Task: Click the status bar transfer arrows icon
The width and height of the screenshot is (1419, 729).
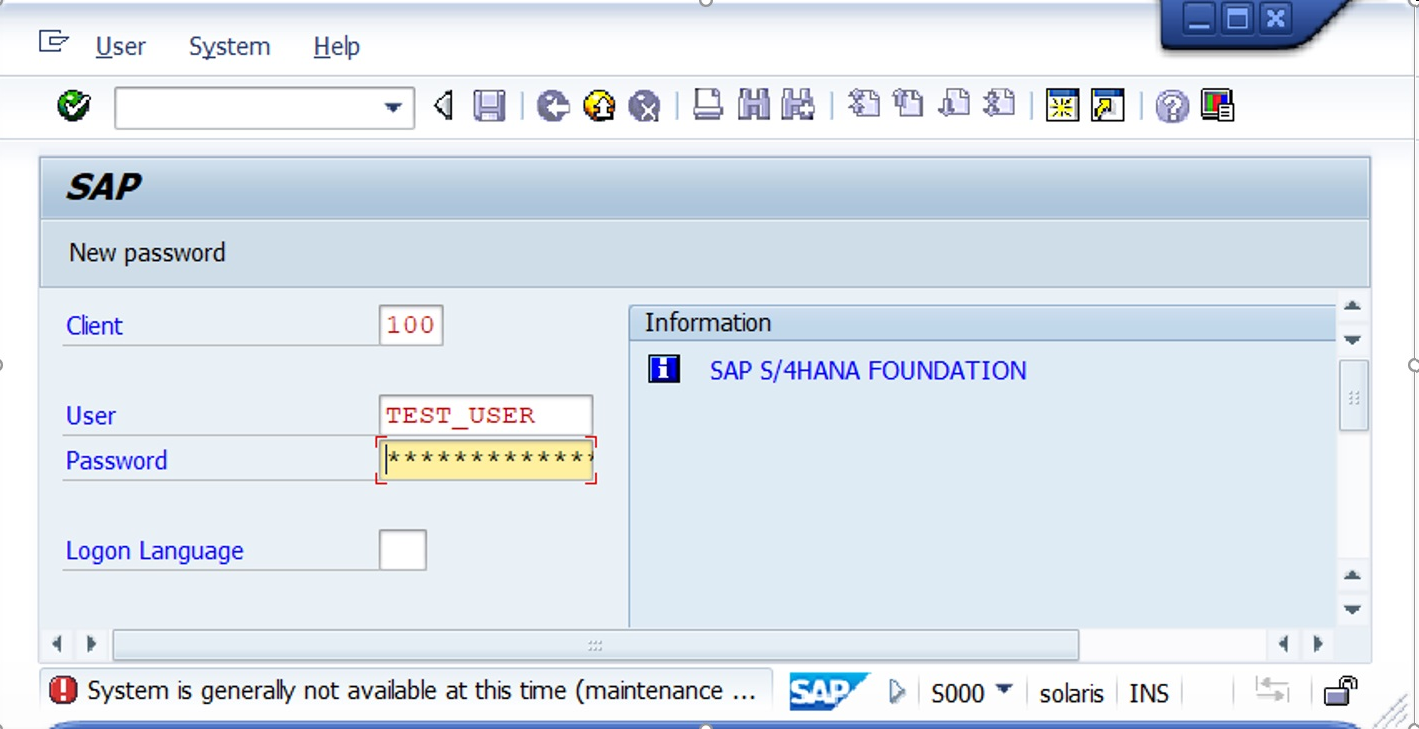Action: [x=1272, y=690]
